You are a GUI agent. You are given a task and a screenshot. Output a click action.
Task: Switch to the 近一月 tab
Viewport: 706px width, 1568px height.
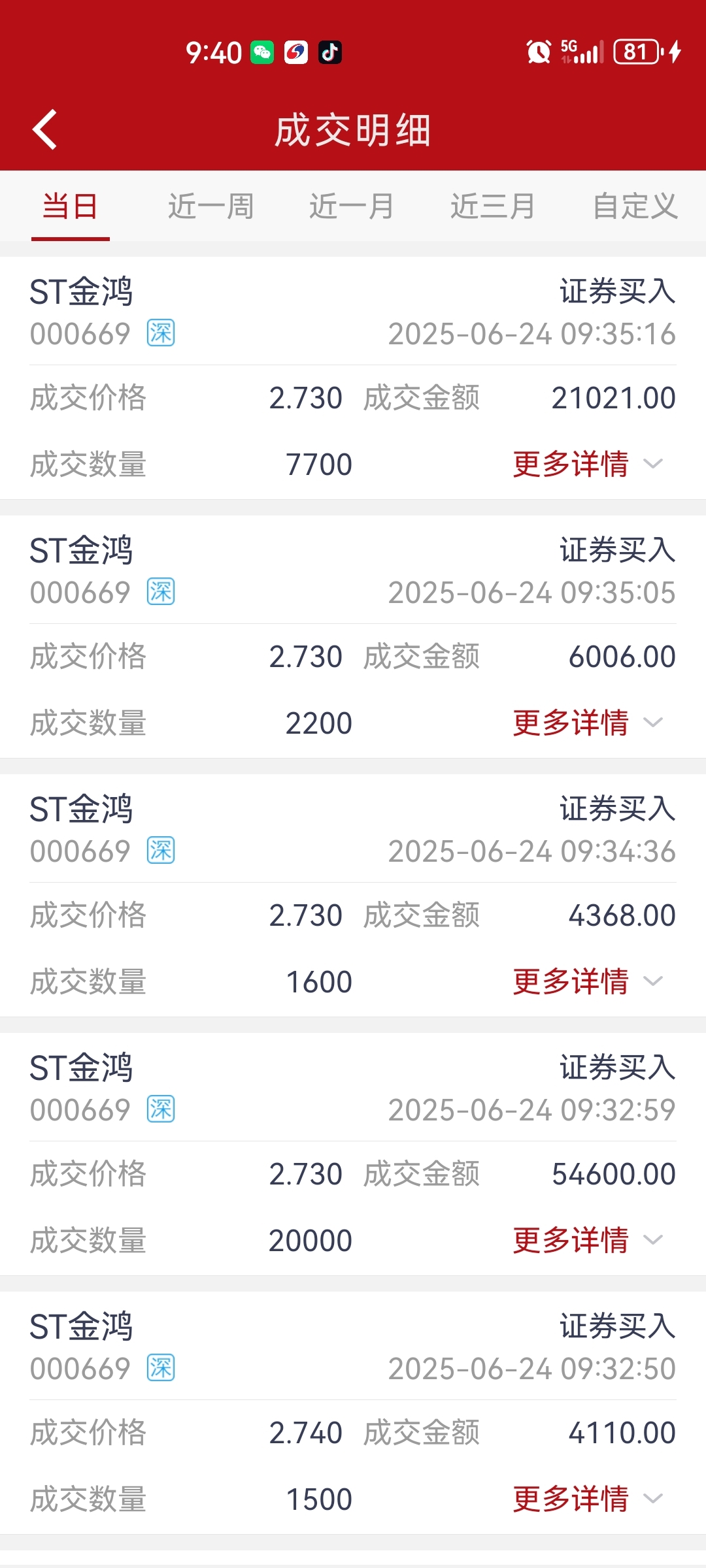pyautogui.click(x=352, y=206)
